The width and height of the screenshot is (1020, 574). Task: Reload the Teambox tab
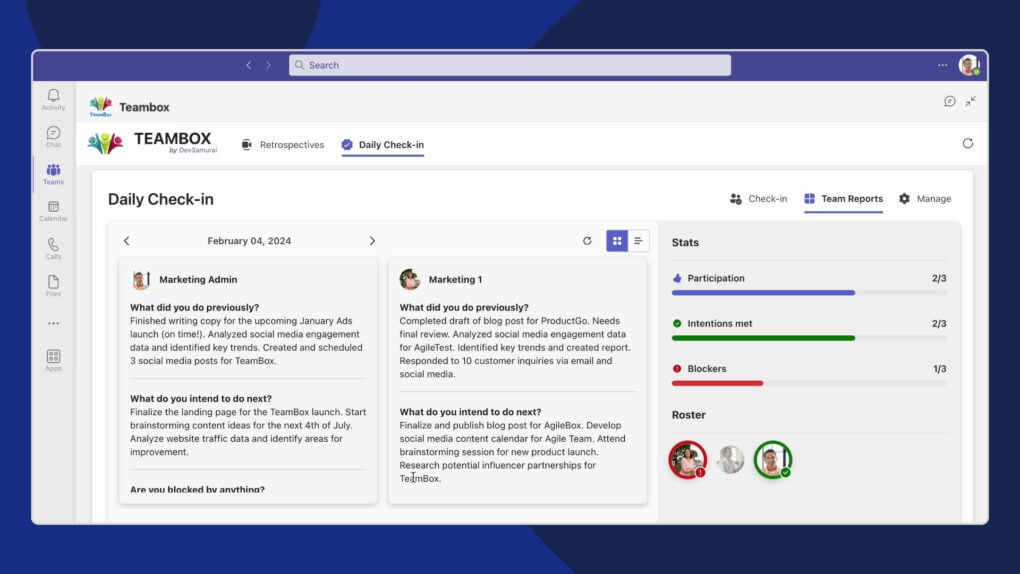pyautogui.click(x=968, y=144)
